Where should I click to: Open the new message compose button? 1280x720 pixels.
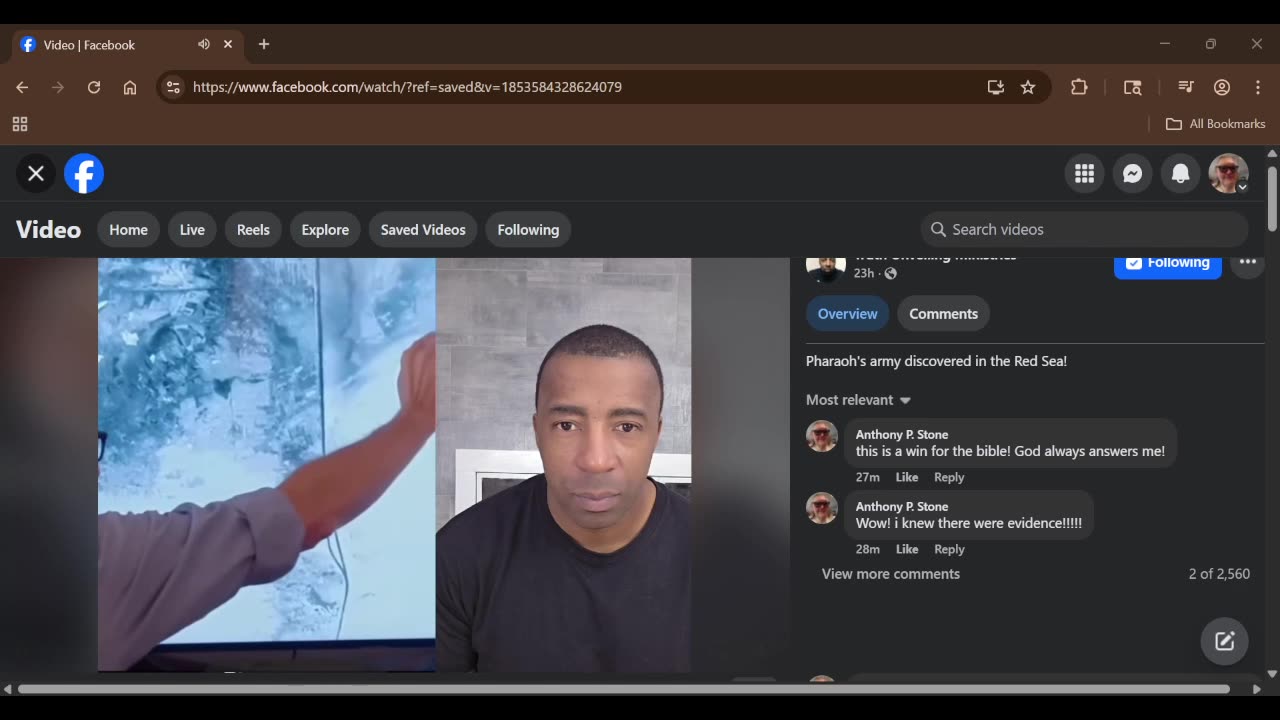tap(1225, 642)
